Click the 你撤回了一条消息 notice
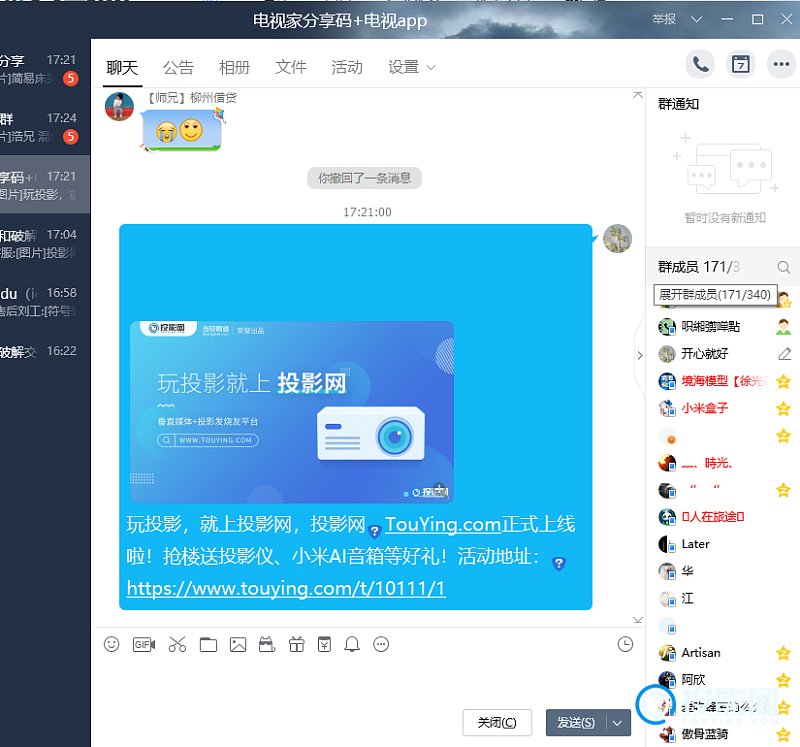The width and height of the screenshot is (800, 747). pyautogui.click(x=364, y=178)
